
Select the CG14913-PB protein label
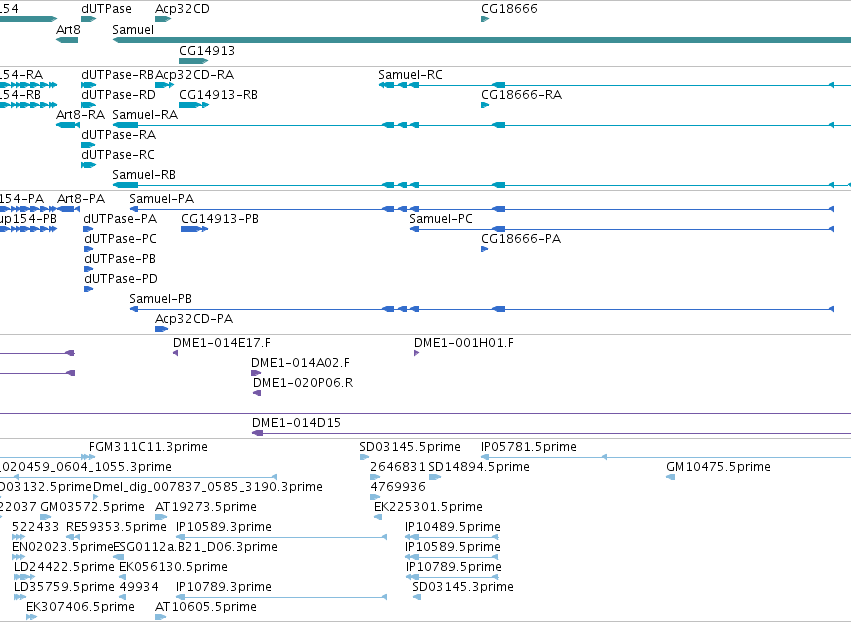pos(220,219)
